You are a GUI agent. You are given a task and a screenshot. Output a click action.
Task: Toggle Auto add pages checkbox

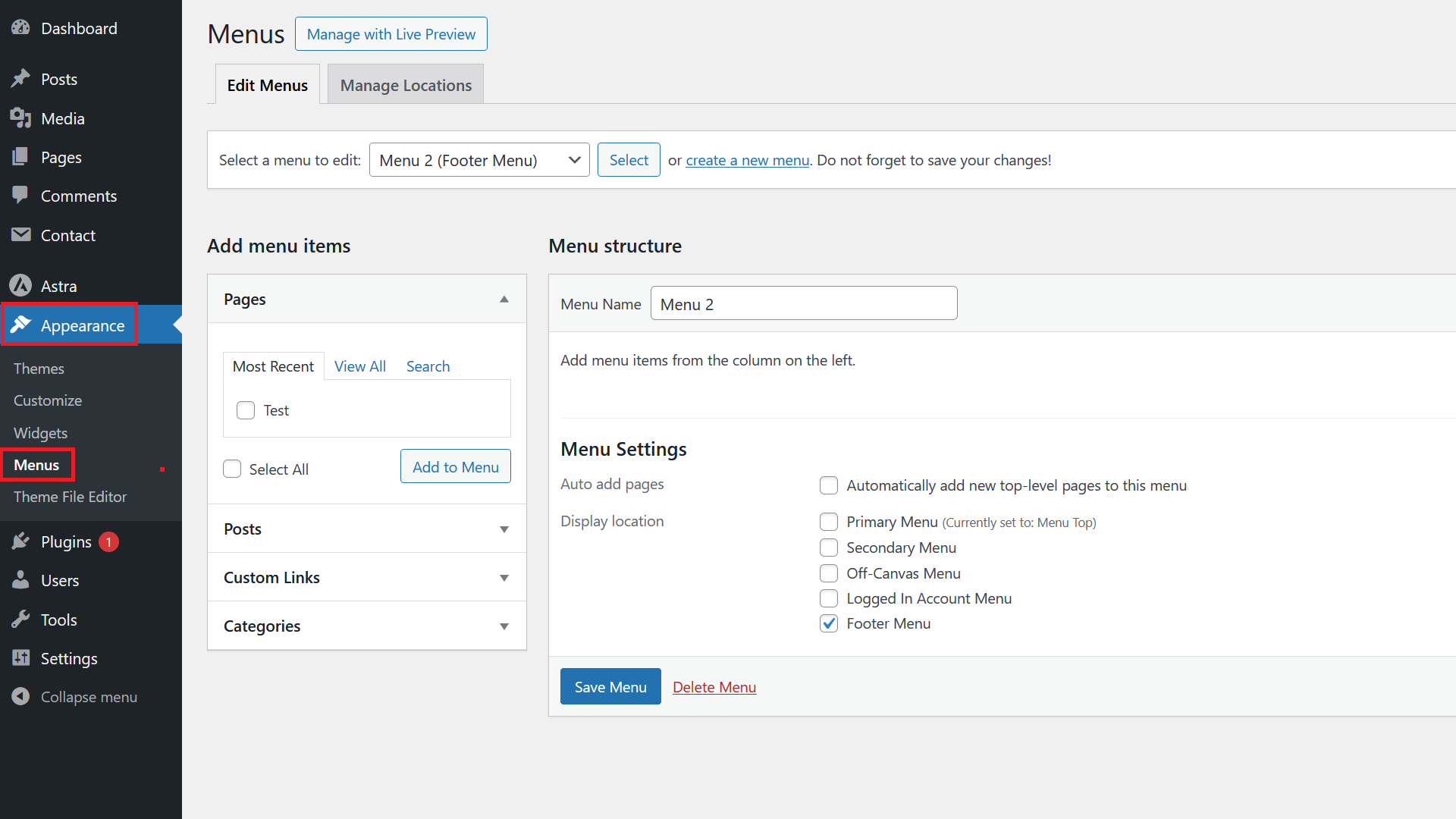pos(828,485)
